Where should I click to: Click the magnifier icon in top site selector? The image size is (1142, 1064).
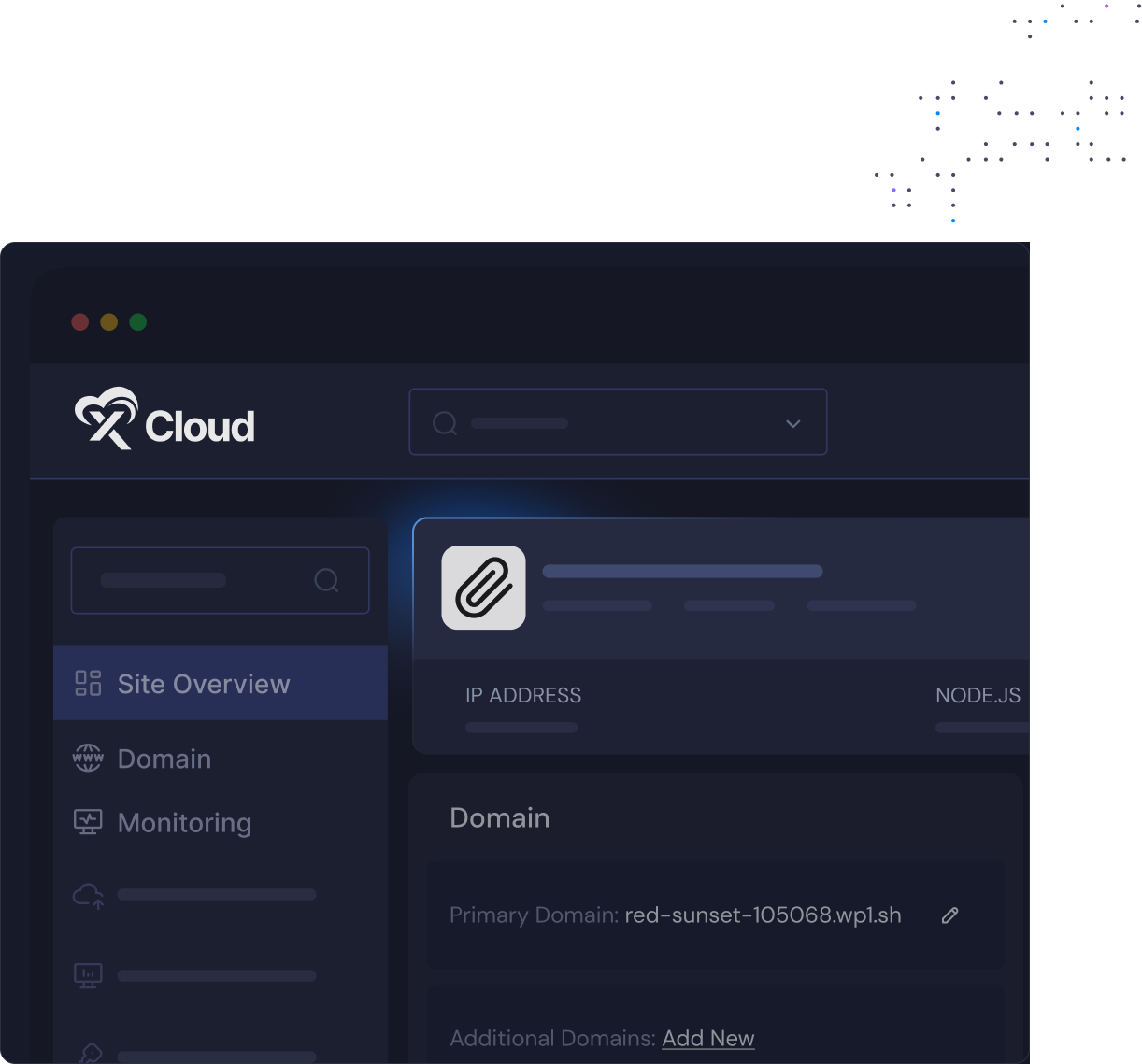click(x=445, y=423)
